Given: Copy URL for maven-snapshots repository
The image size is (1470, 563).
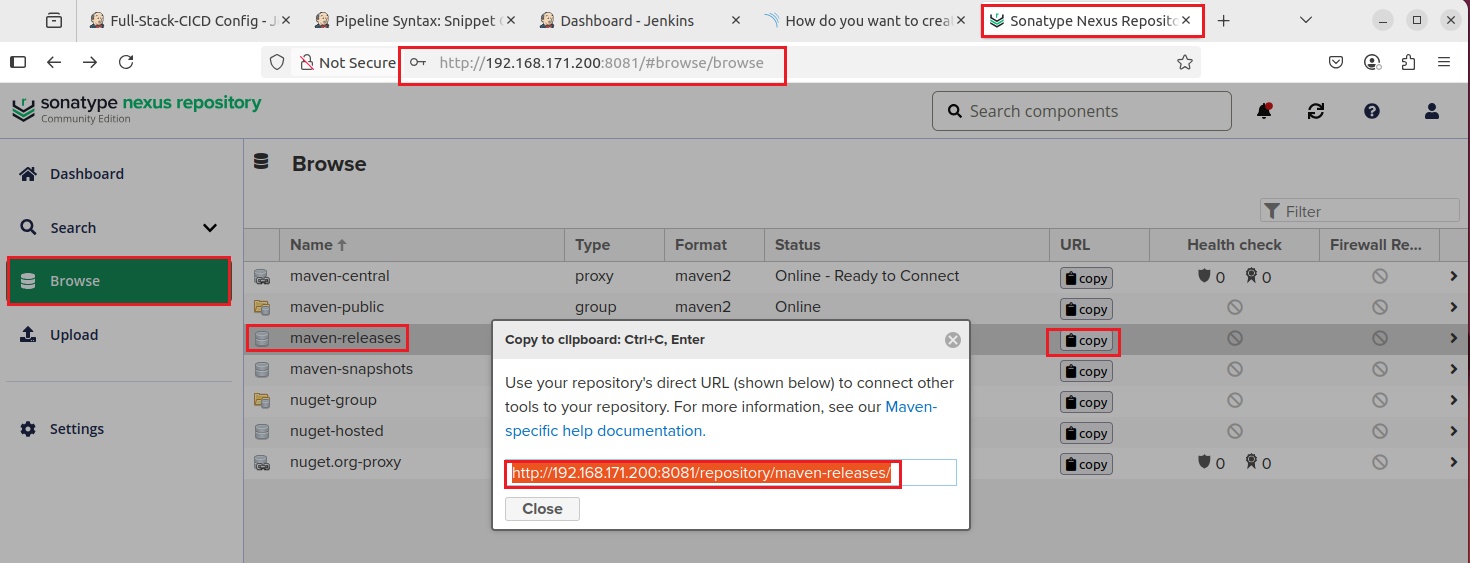Looking at the screenshot, I should click(x=1085, y=371).
